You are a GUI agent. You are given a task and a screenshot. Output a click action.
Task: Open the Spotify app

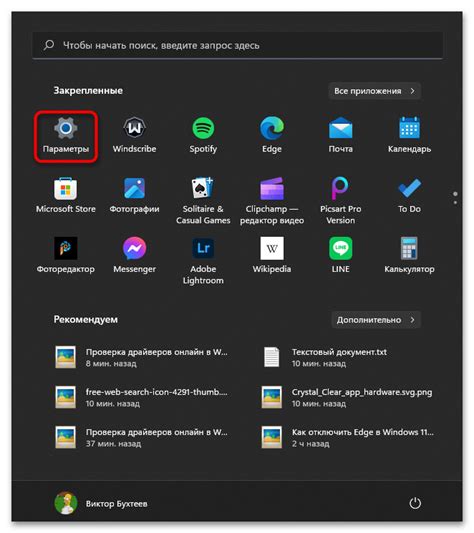(203, 136)
